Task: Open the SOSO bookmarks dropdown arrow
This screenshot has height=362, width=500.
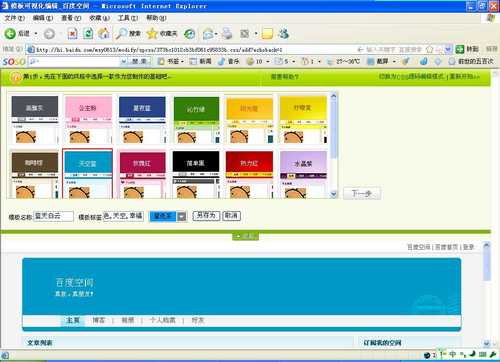Action: (x=183, y=62)
